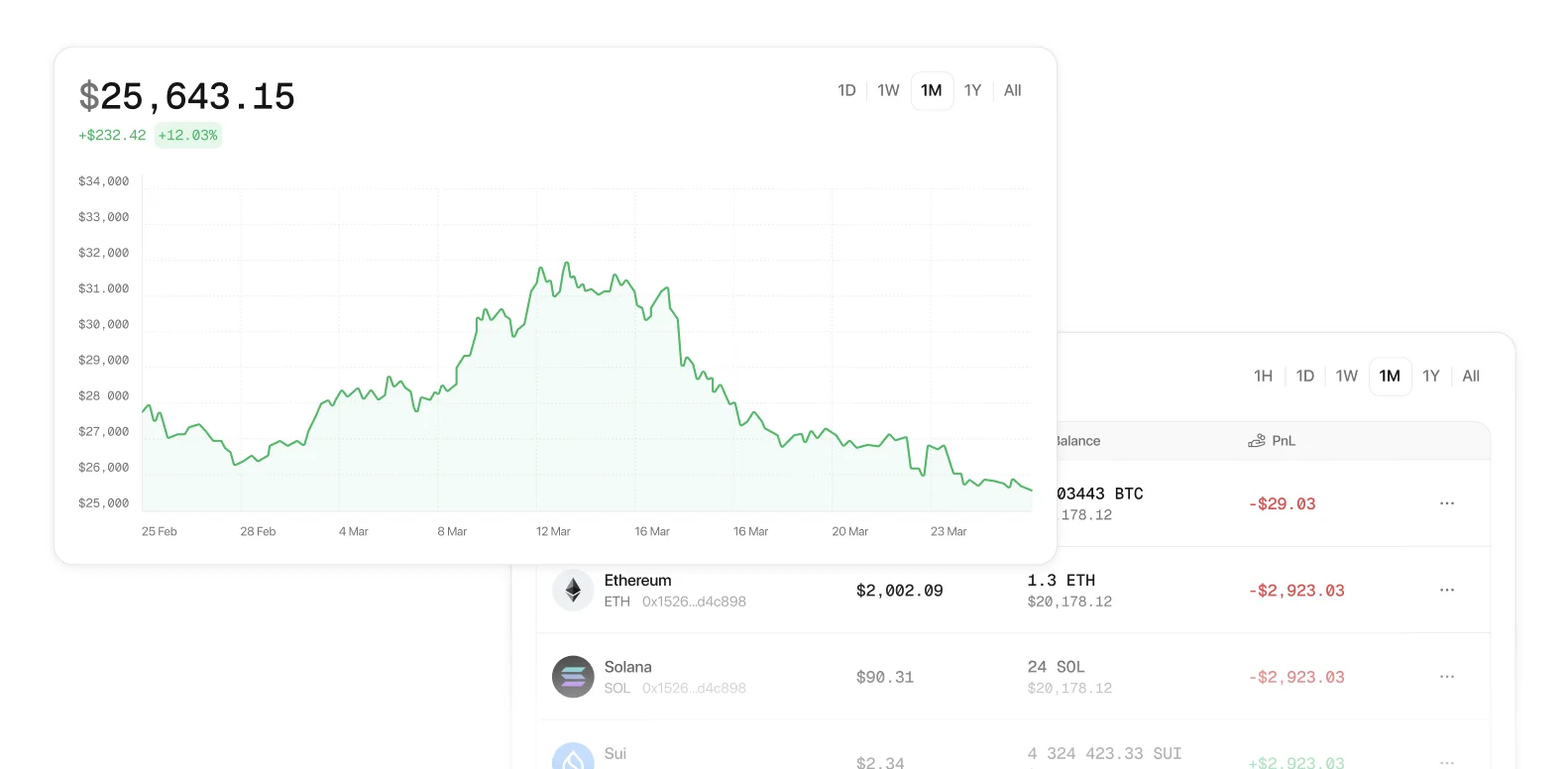Select the chart's active 1M range
Image resolution: width=1568 pixels, height=769 pixels.
click(932, 90)
